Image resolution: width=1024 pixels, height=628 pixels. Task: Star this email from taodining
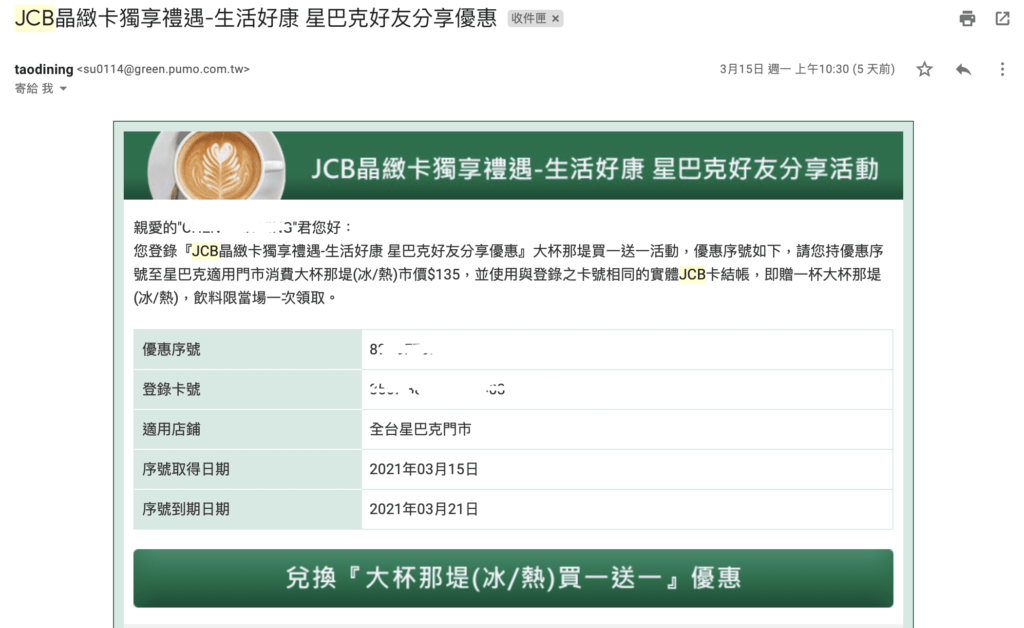924,70
